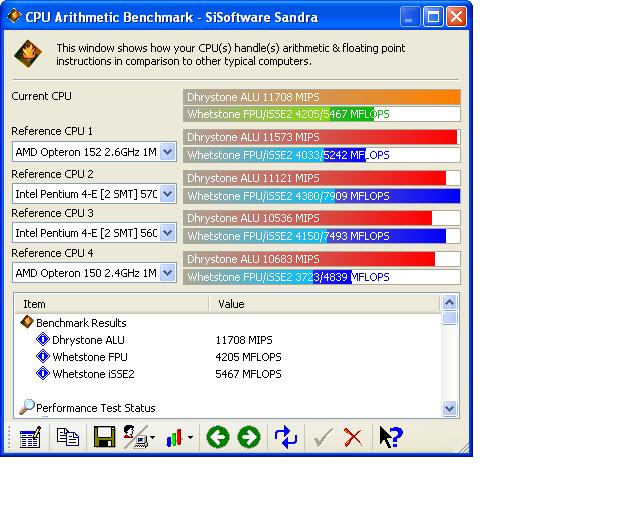Open Reference CPU 4 dropdown (Opteron 150)
The image size is (640, 512).
point(168,273)
